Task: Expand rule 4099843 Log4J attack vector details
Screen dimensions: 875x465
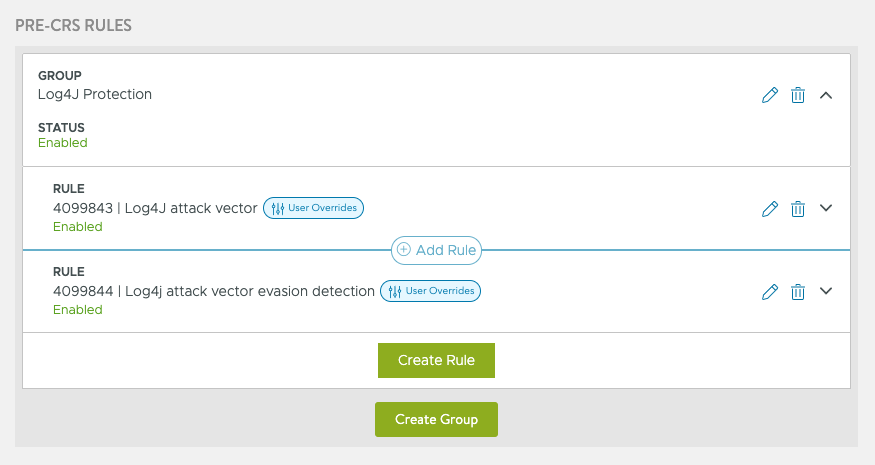Action: pyautogui.click(x=826, y=208)
